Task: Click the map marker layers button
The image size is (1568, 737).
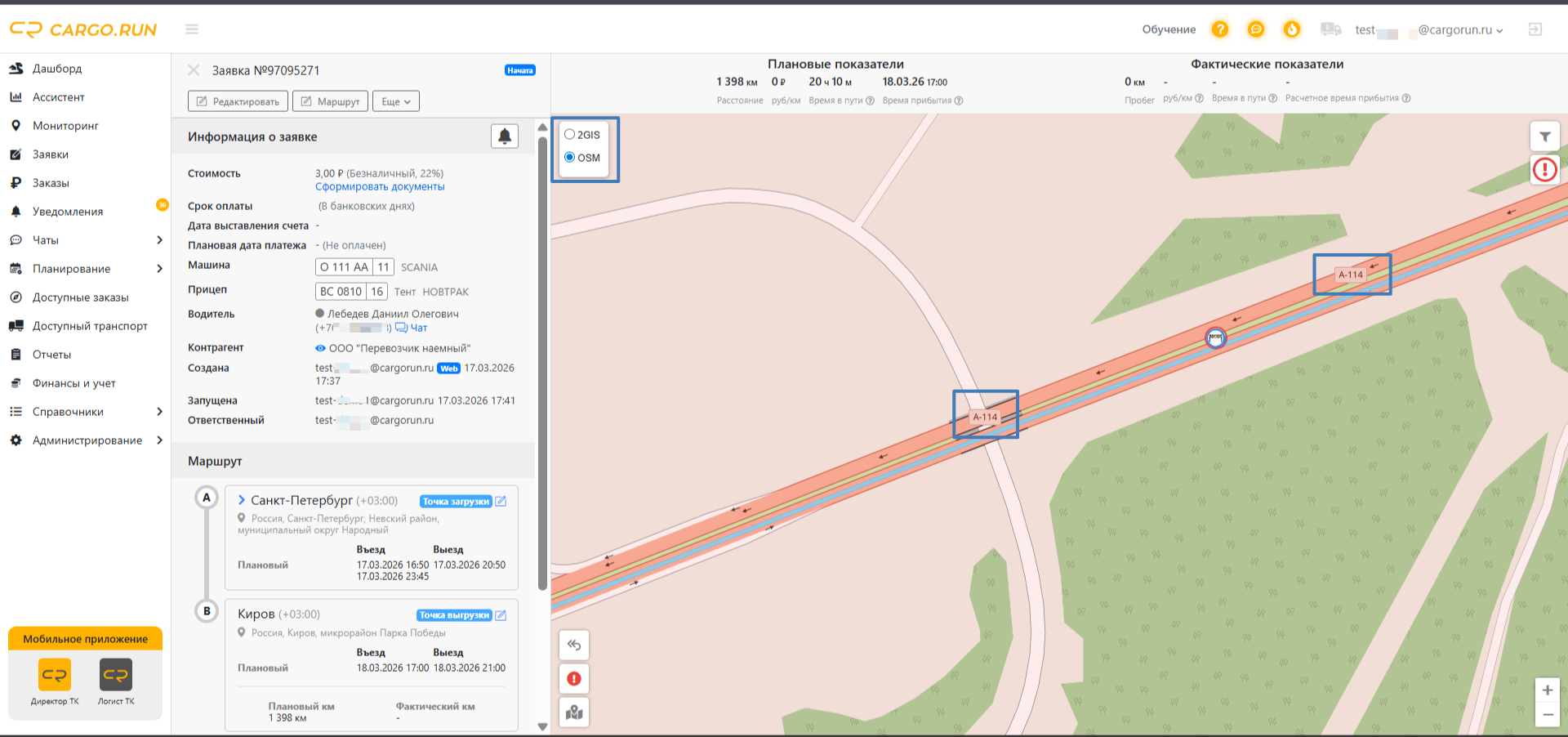Action: click(x=574, y=712)
